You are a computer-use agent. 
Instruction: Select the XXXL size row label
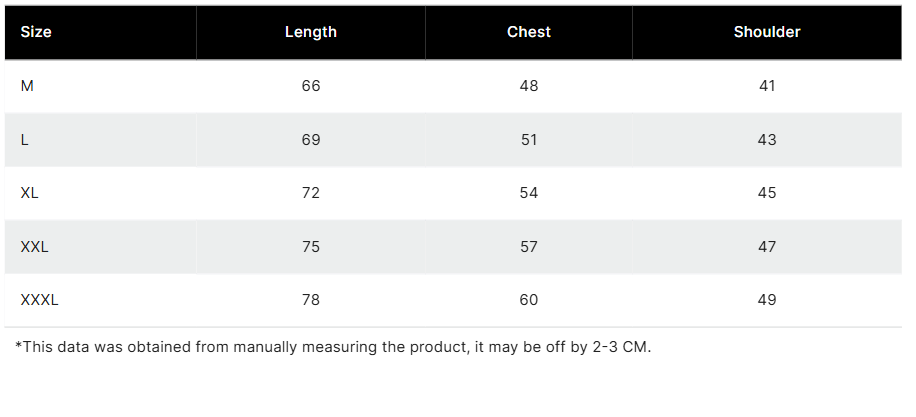[x=39, y=300]
